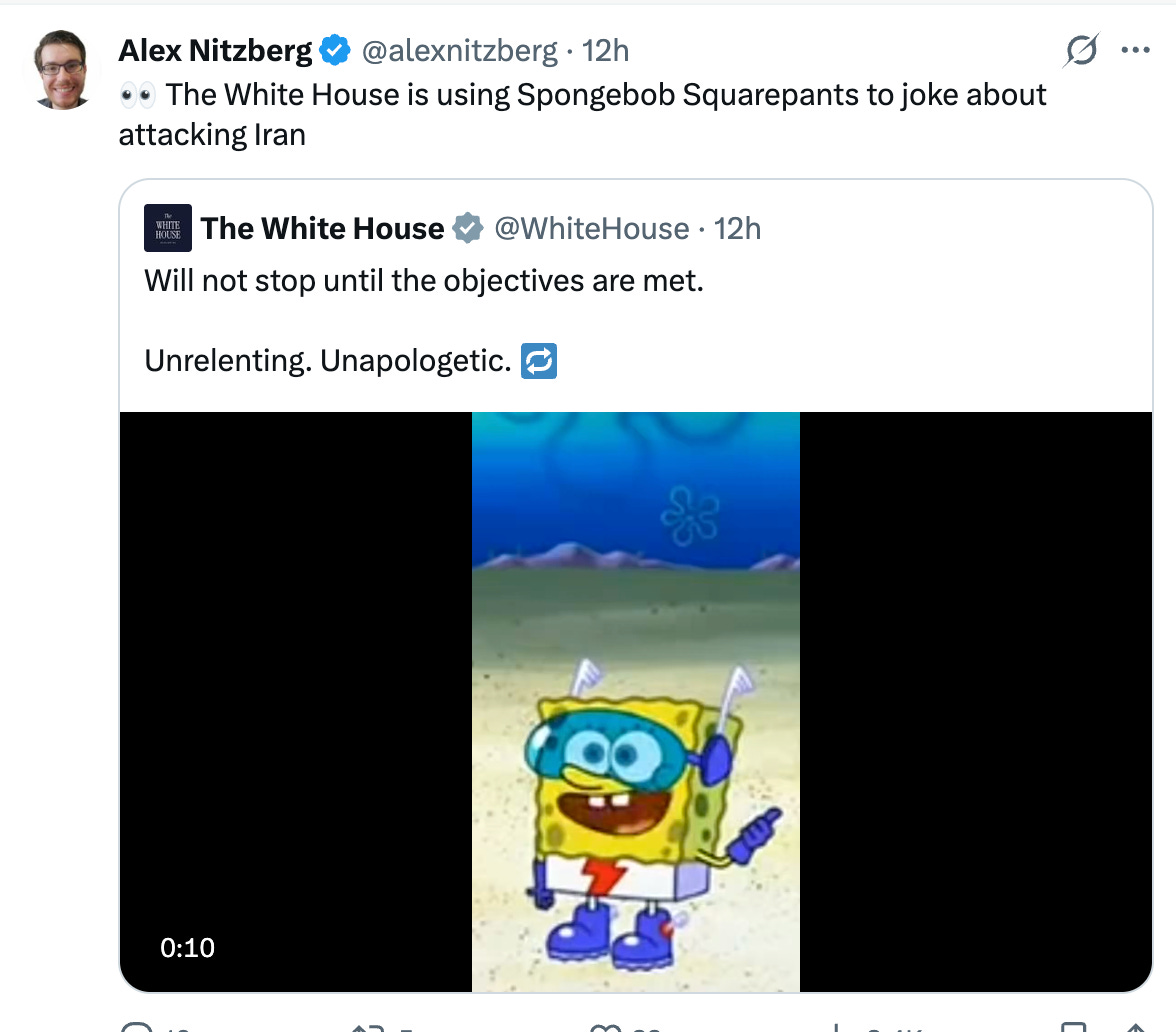Open The White House display name
The image size is (1176, 1032).
point(322,229)
